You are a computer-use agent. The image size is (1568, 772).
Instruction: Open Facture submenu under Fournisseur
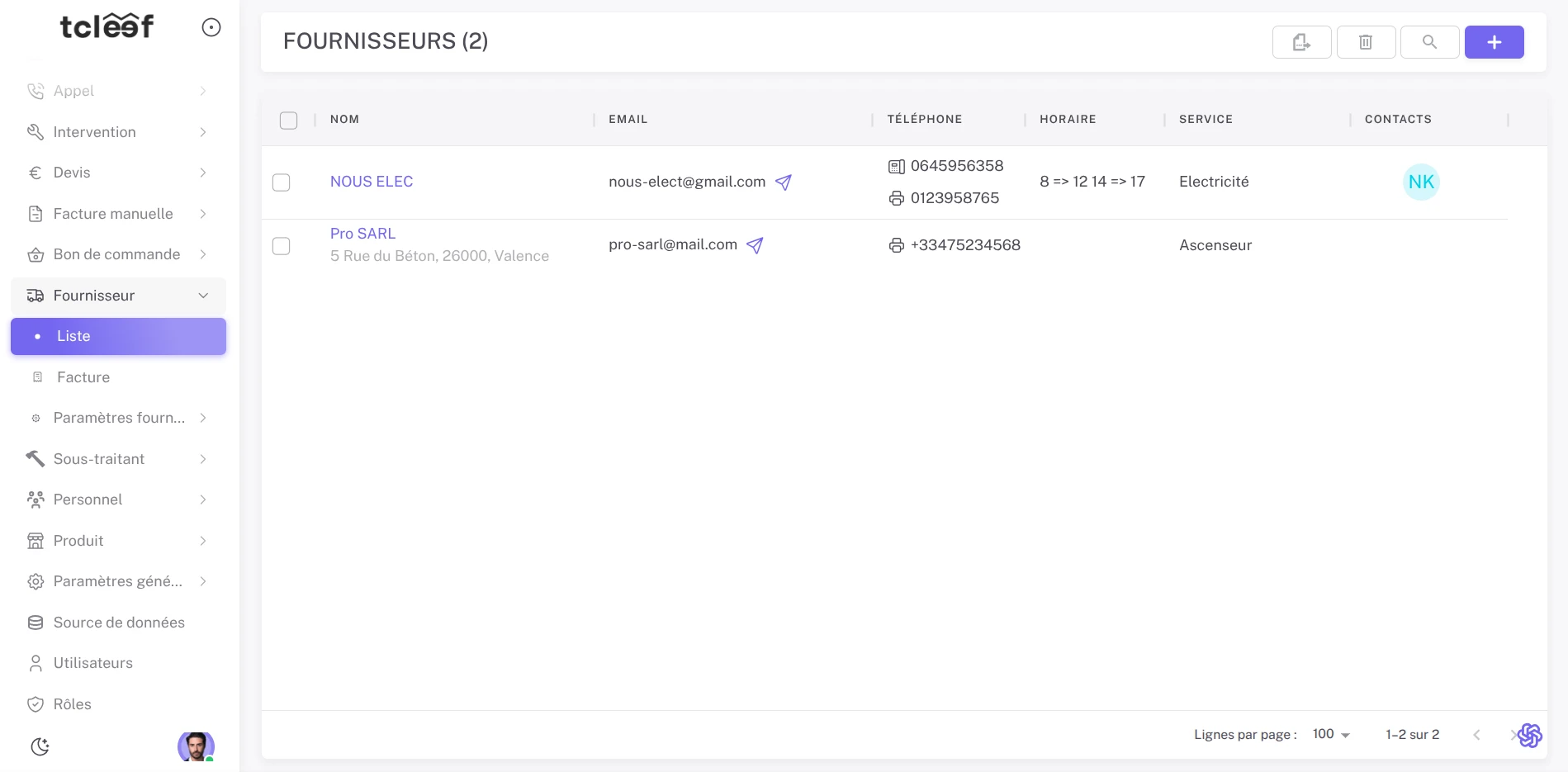pos(83,377)
